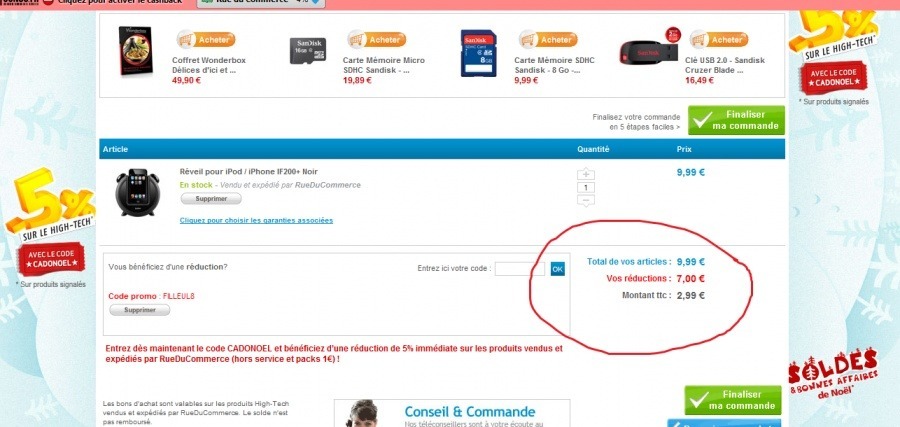Select the quantity field showing 1
Screen dimensions: 900x427
[585, 187]
